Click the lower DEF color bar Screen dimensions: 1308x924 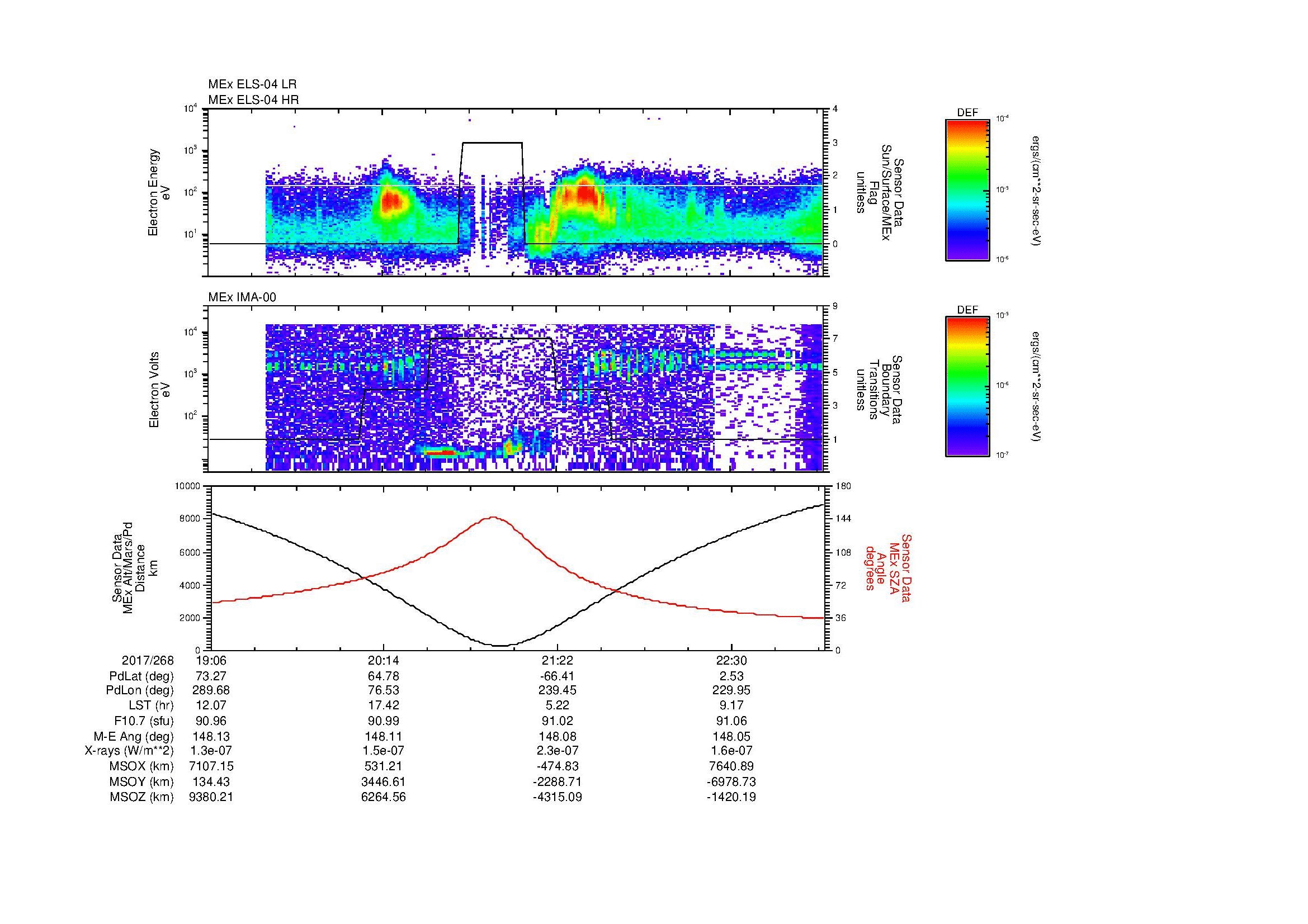coord(967,387)
